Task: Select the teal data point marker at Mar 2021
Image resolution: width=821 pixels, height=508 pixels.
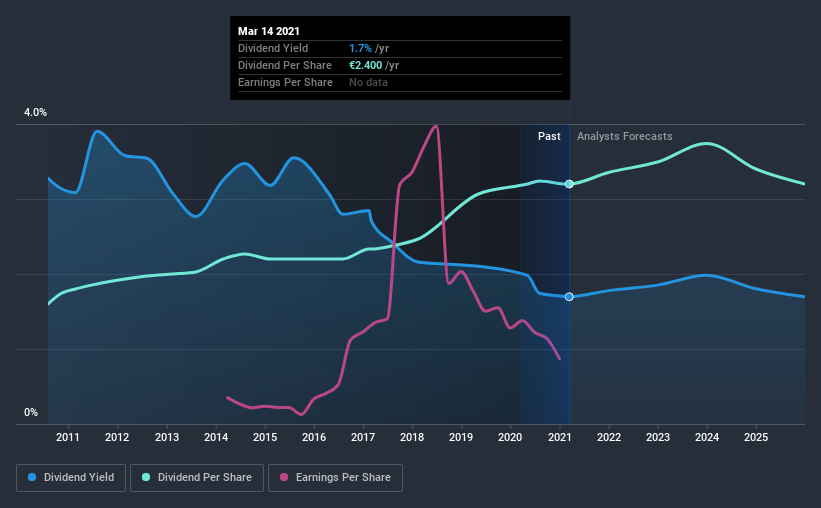Action: coord(569,184)
